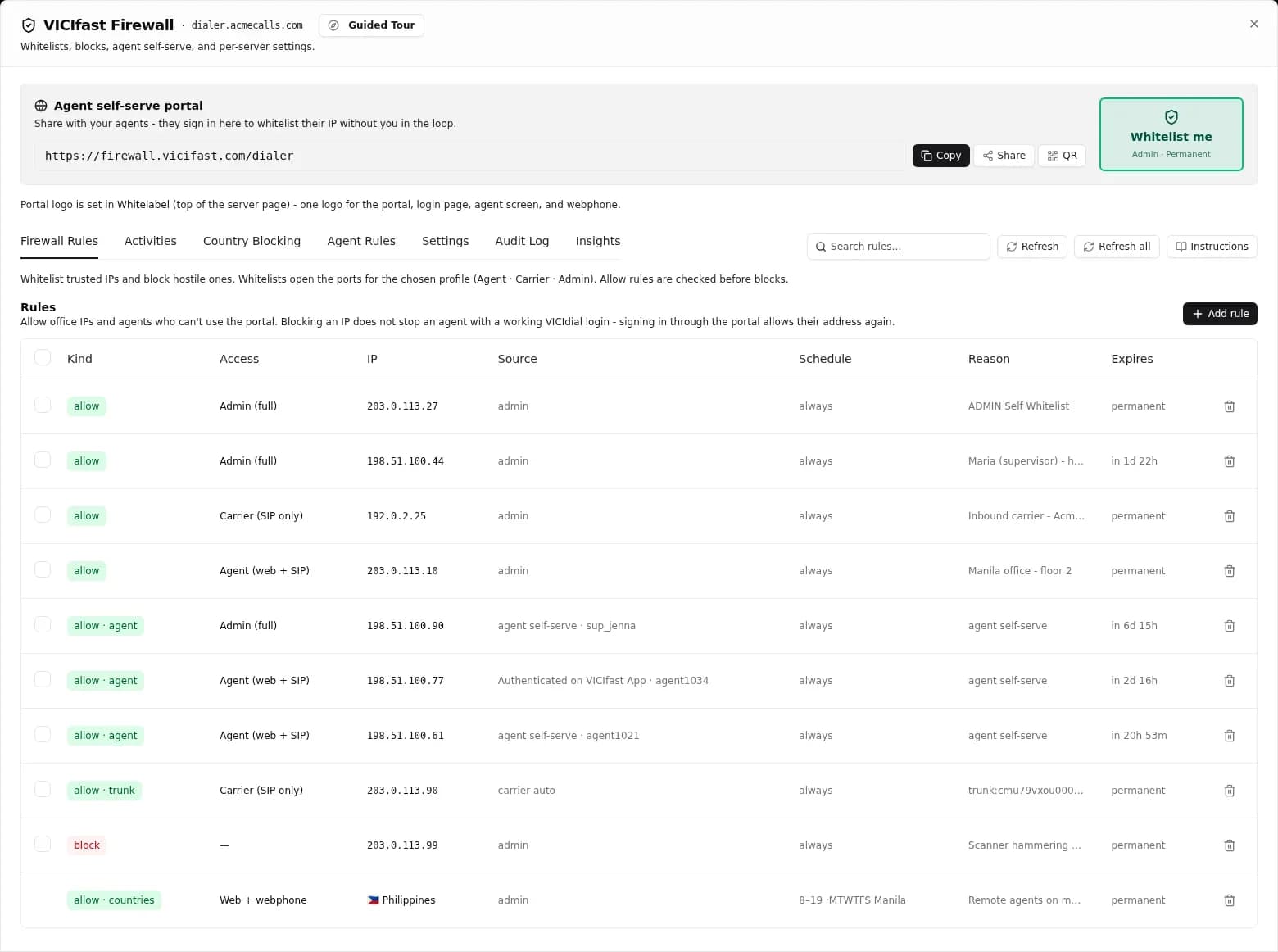This screenshot has width=1278, height=952.
Task: Switch to the Activities tab
Action: click(151, 241)
